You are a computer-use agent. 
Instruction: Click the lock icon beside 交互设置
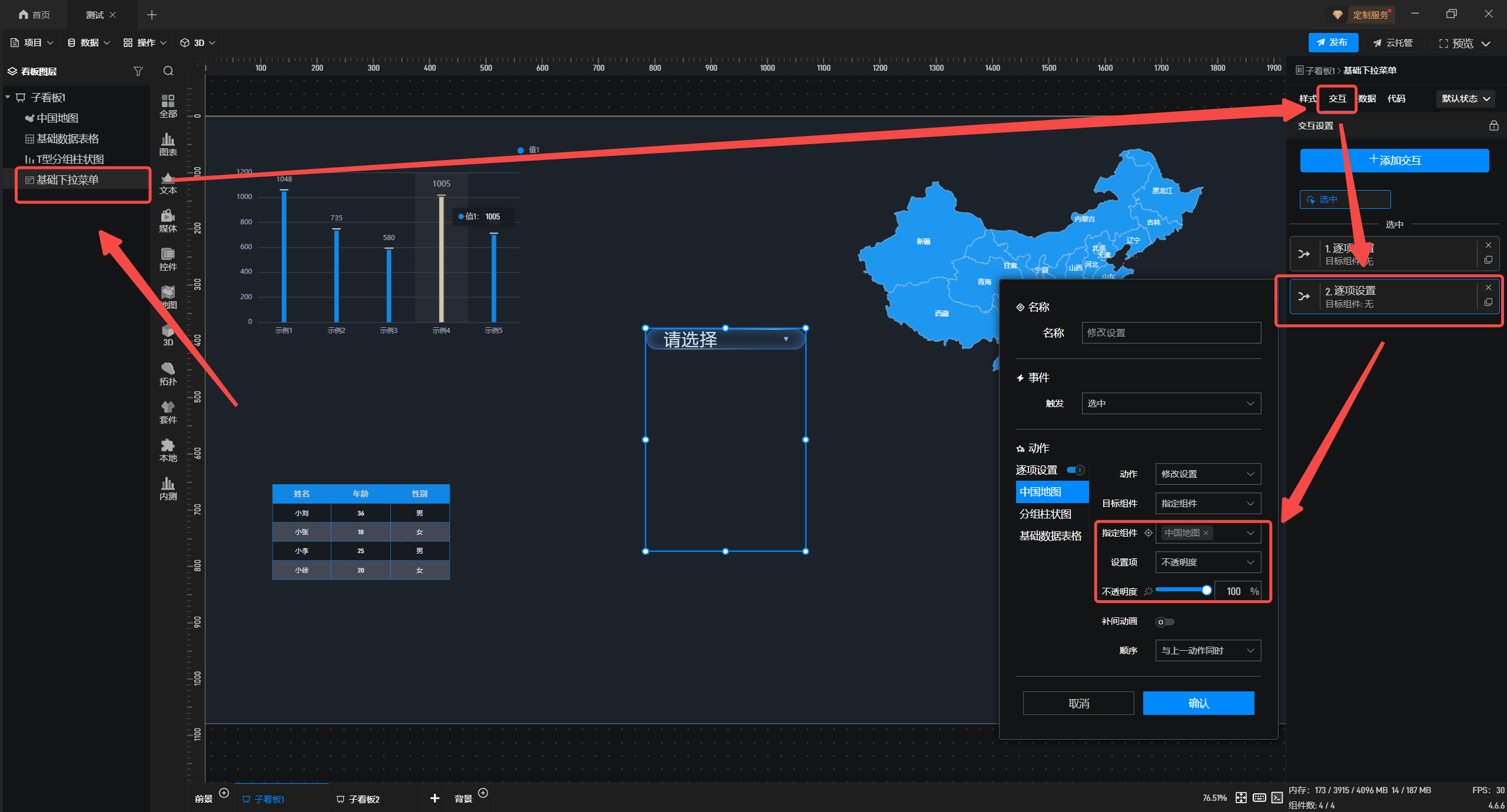coord(1493,125)
